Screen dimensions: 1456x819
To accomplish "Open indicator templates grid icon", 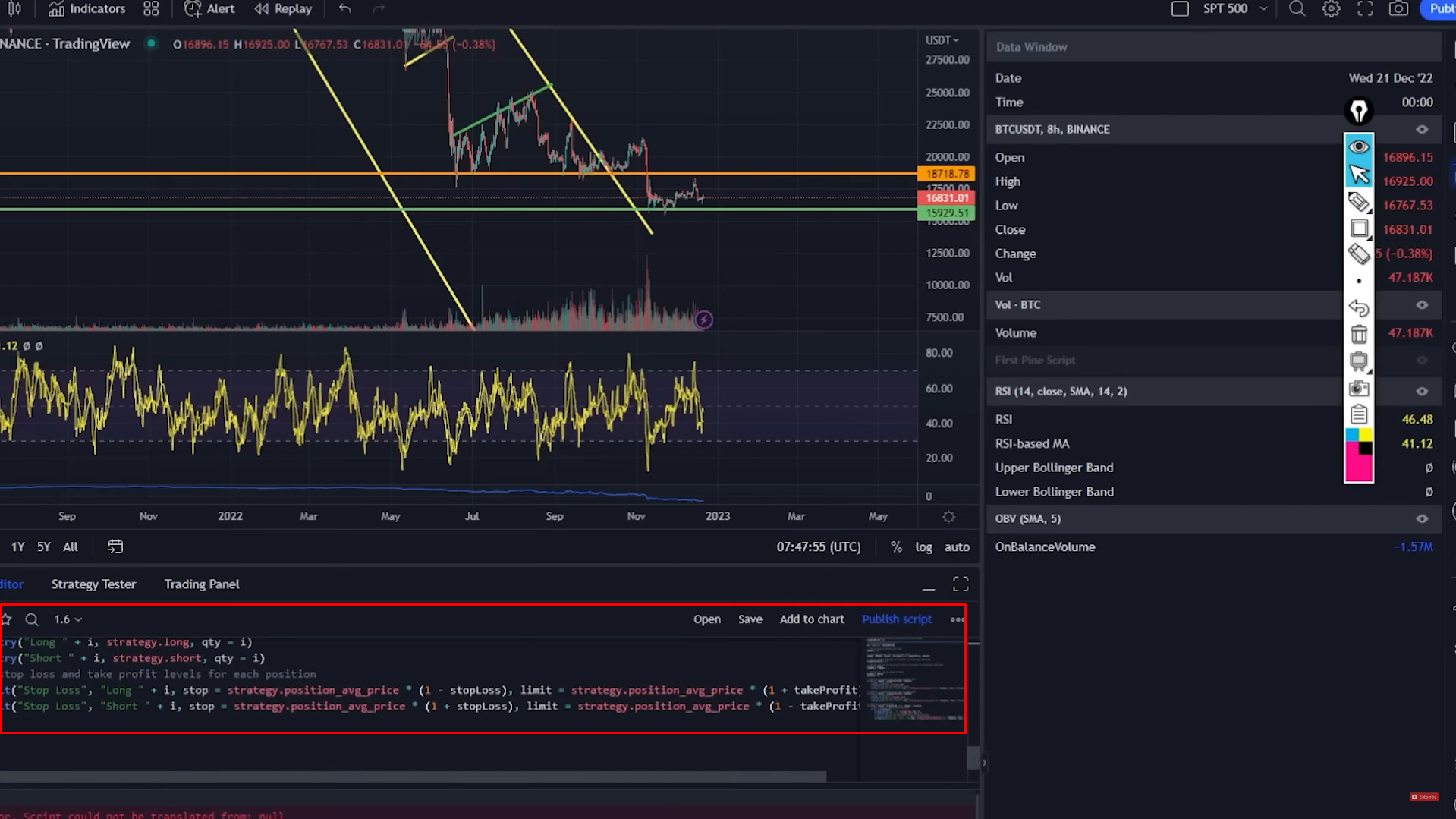I will point(151,9).
